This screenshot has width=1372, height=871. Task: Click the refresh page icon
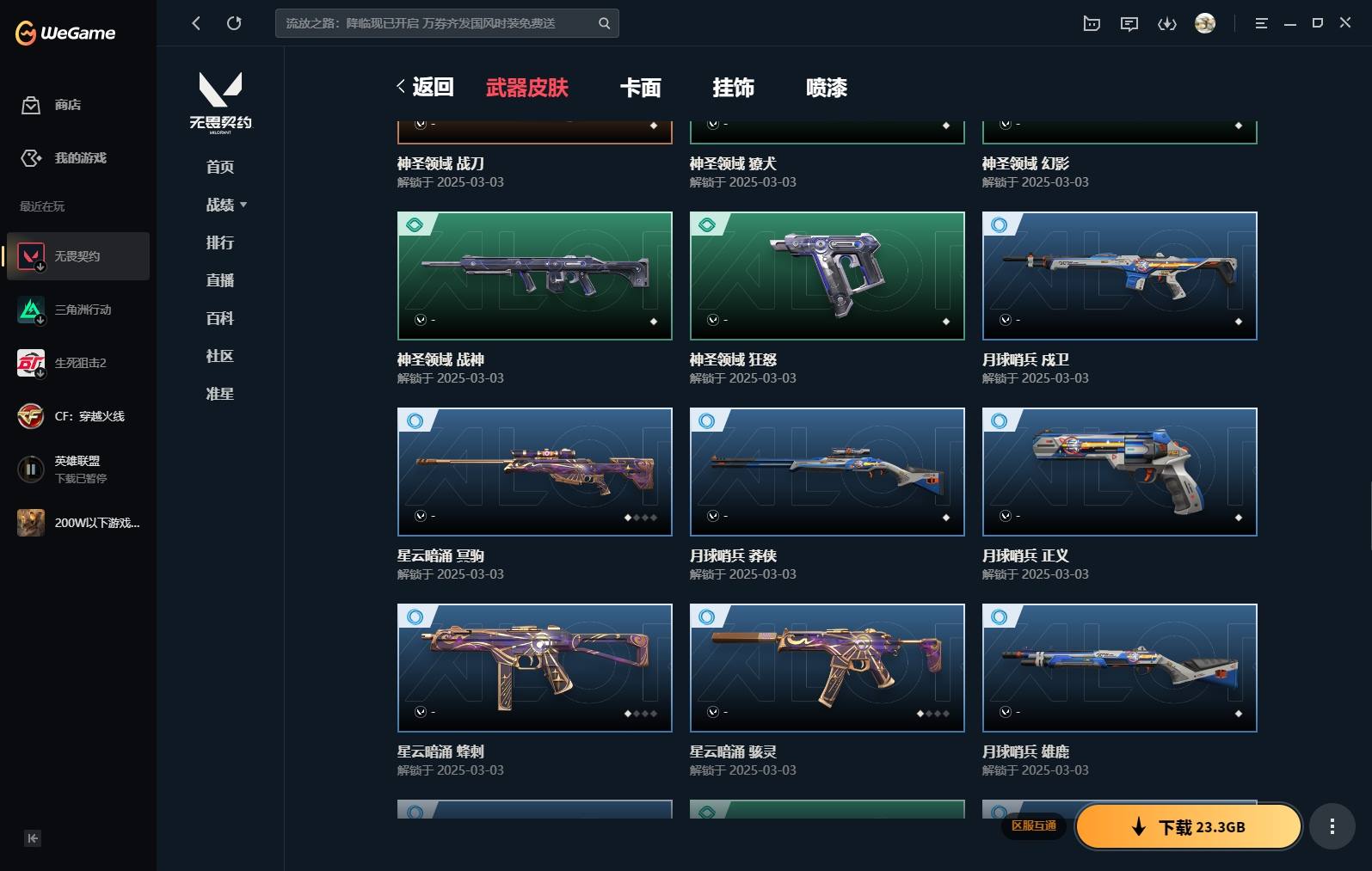click(234, 23)
